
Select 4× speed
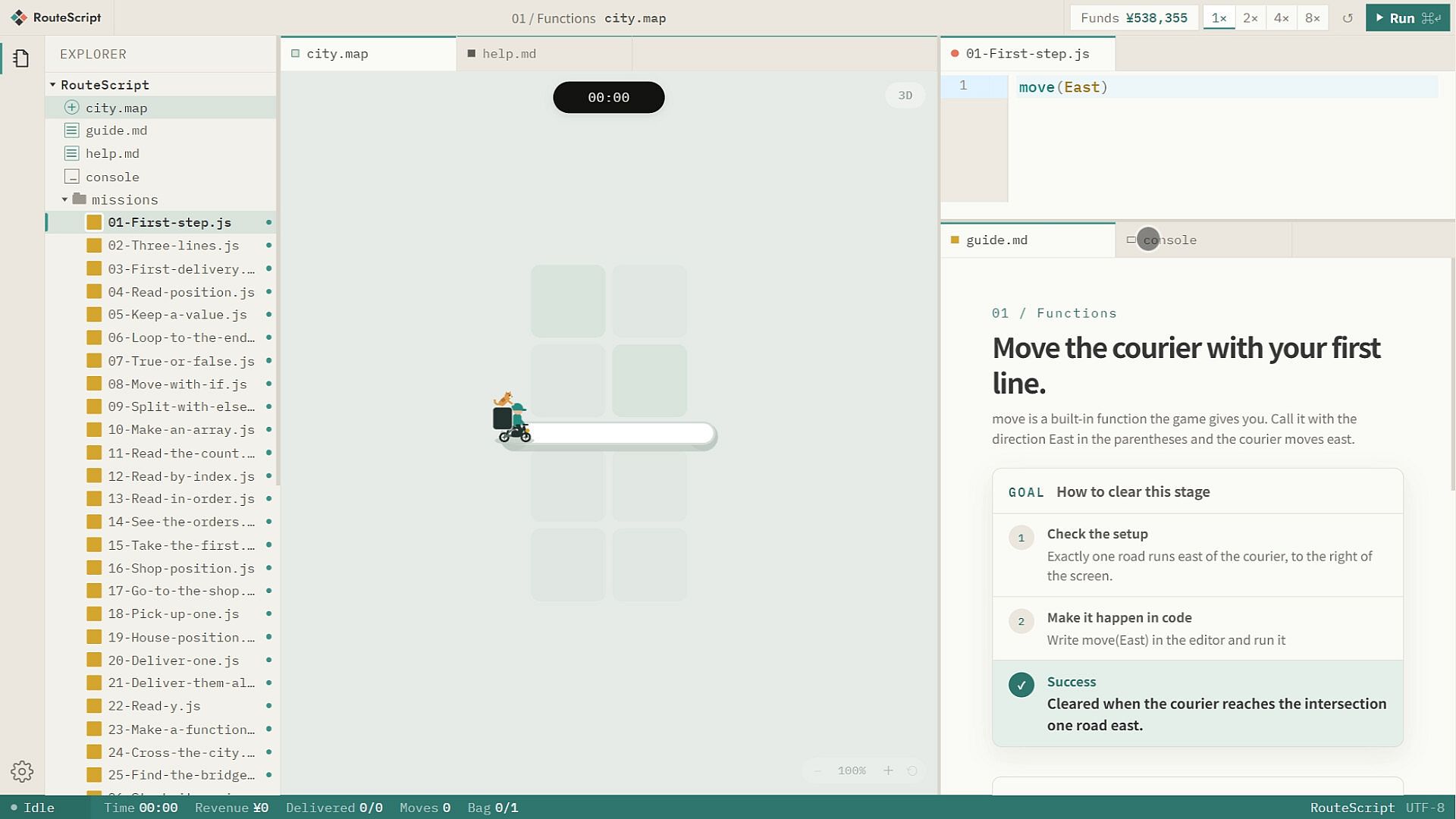1282,17
